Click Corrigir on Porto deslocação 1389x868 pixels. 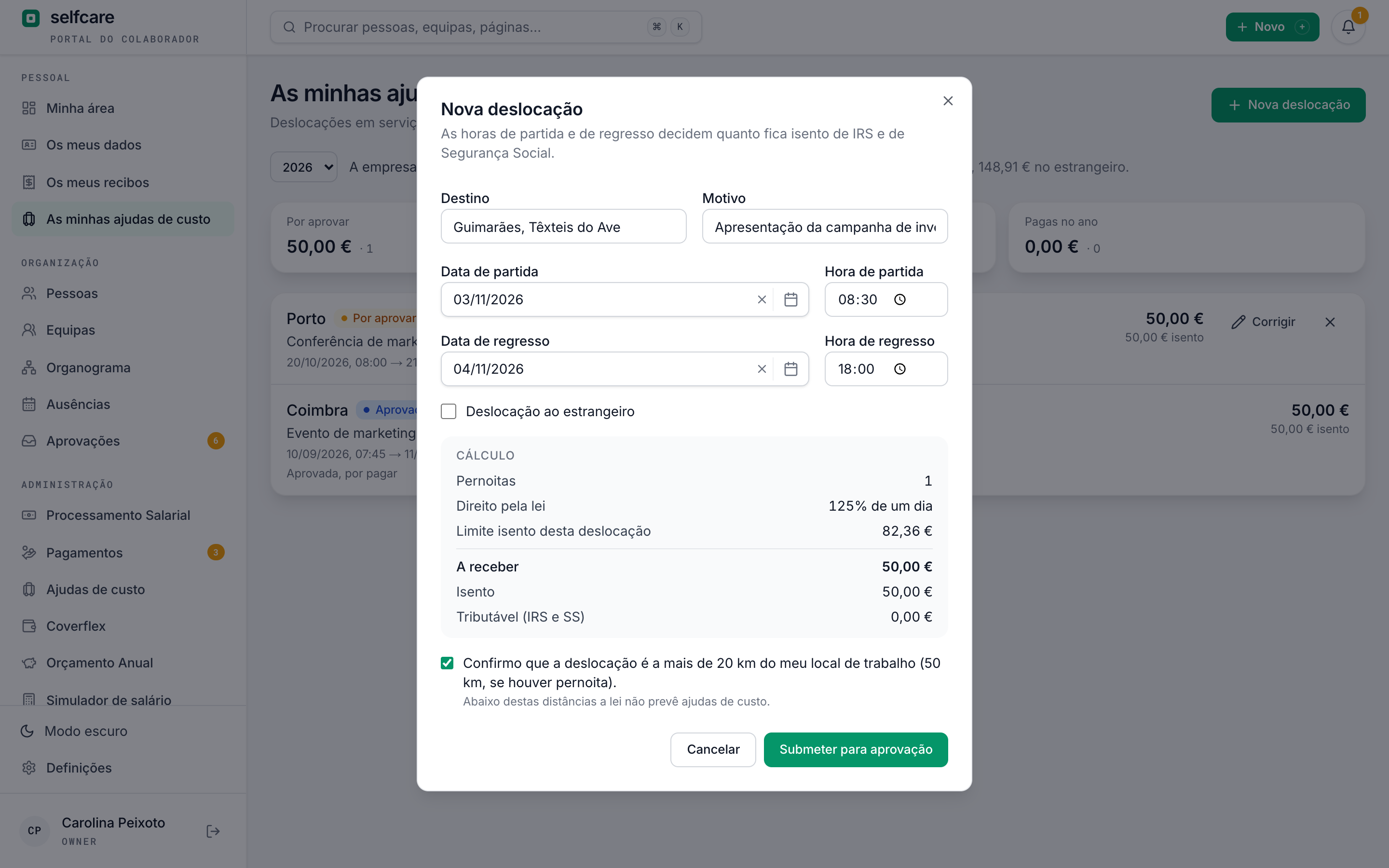pyautogui.click(x=1263, y=322)
